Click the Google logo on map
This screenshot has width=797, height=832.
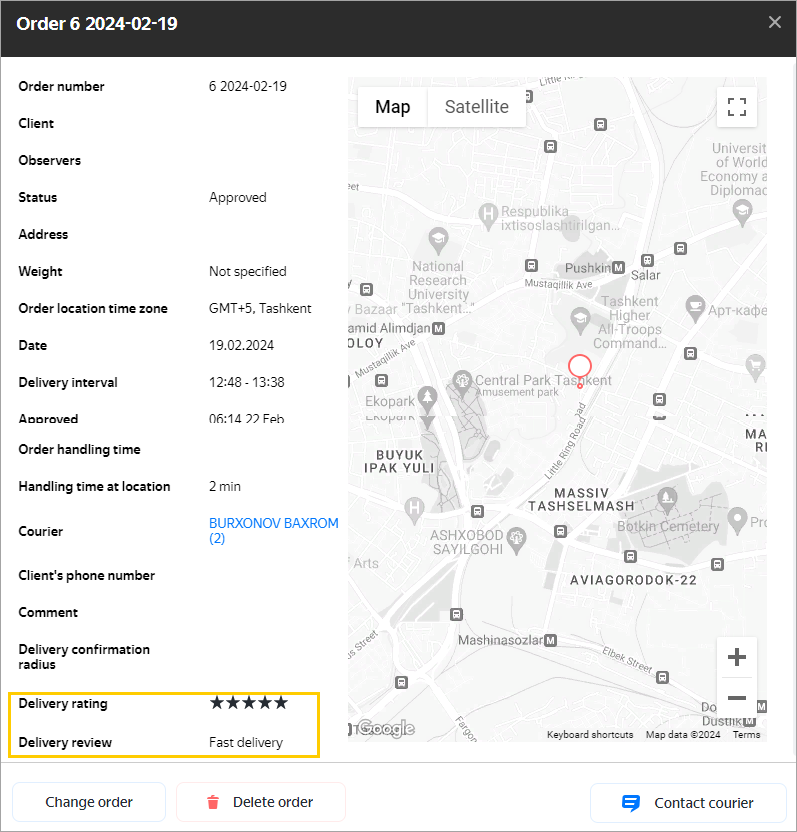click(x=385, y=728)
